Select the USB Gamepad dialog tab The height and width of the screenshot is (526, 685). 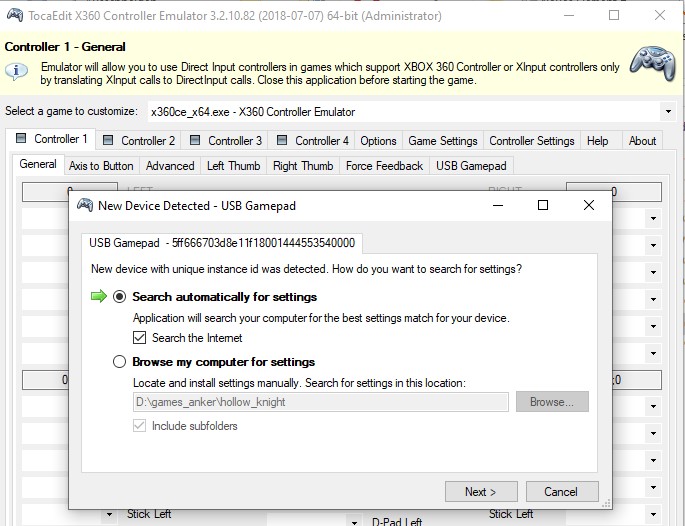[222, 242]
